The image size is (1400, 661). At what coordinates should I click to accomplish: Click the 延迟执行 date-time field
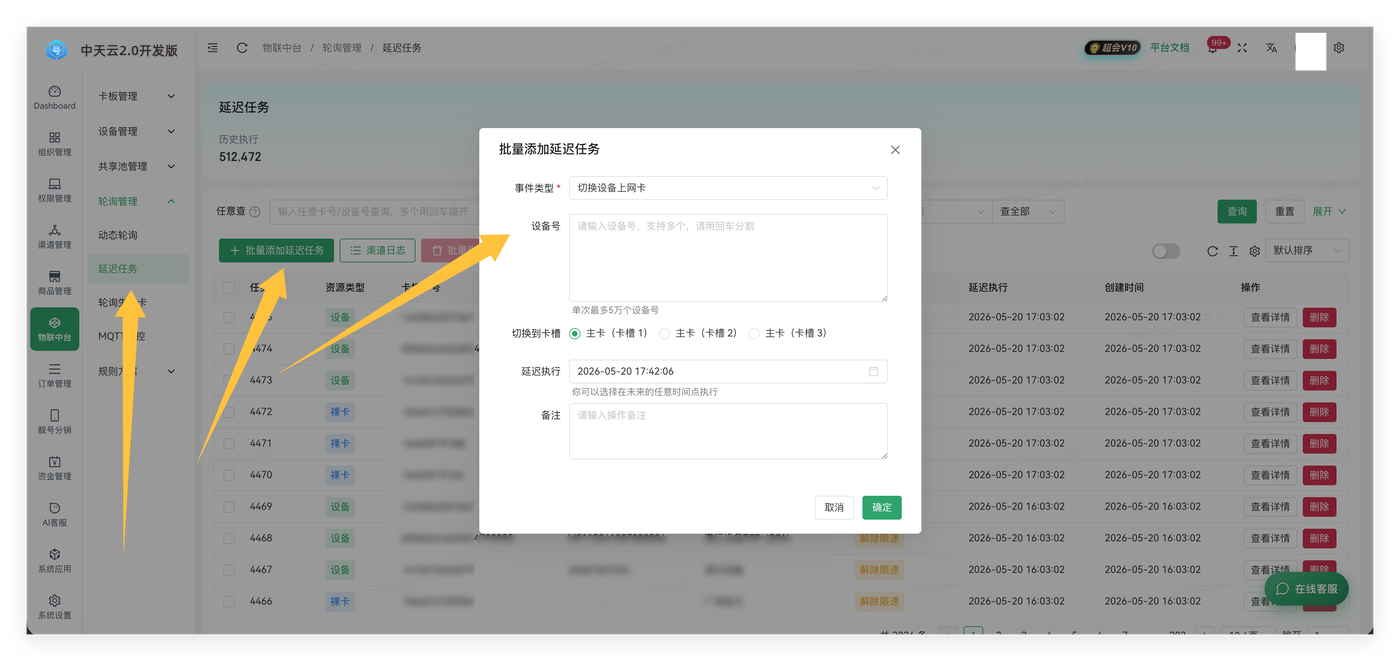click(x=728, y=371)
